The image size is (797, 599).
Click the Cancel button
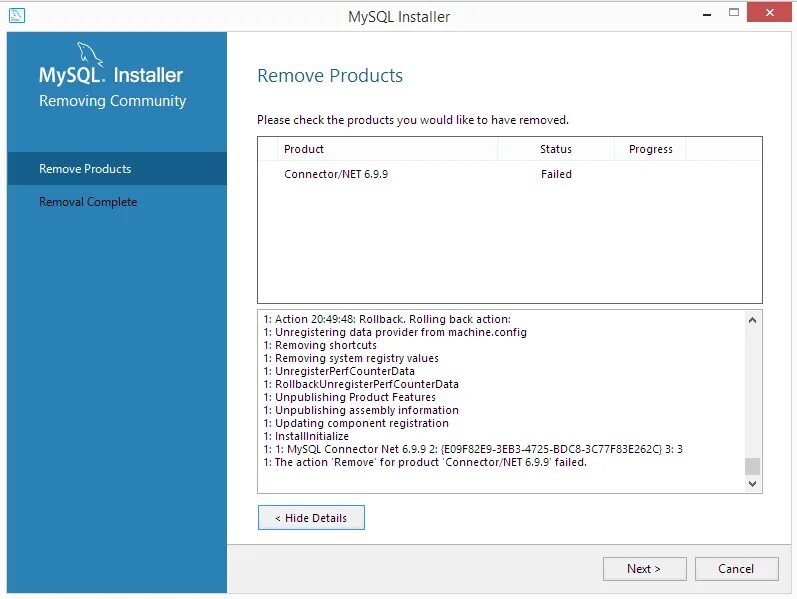coord(737,568)
